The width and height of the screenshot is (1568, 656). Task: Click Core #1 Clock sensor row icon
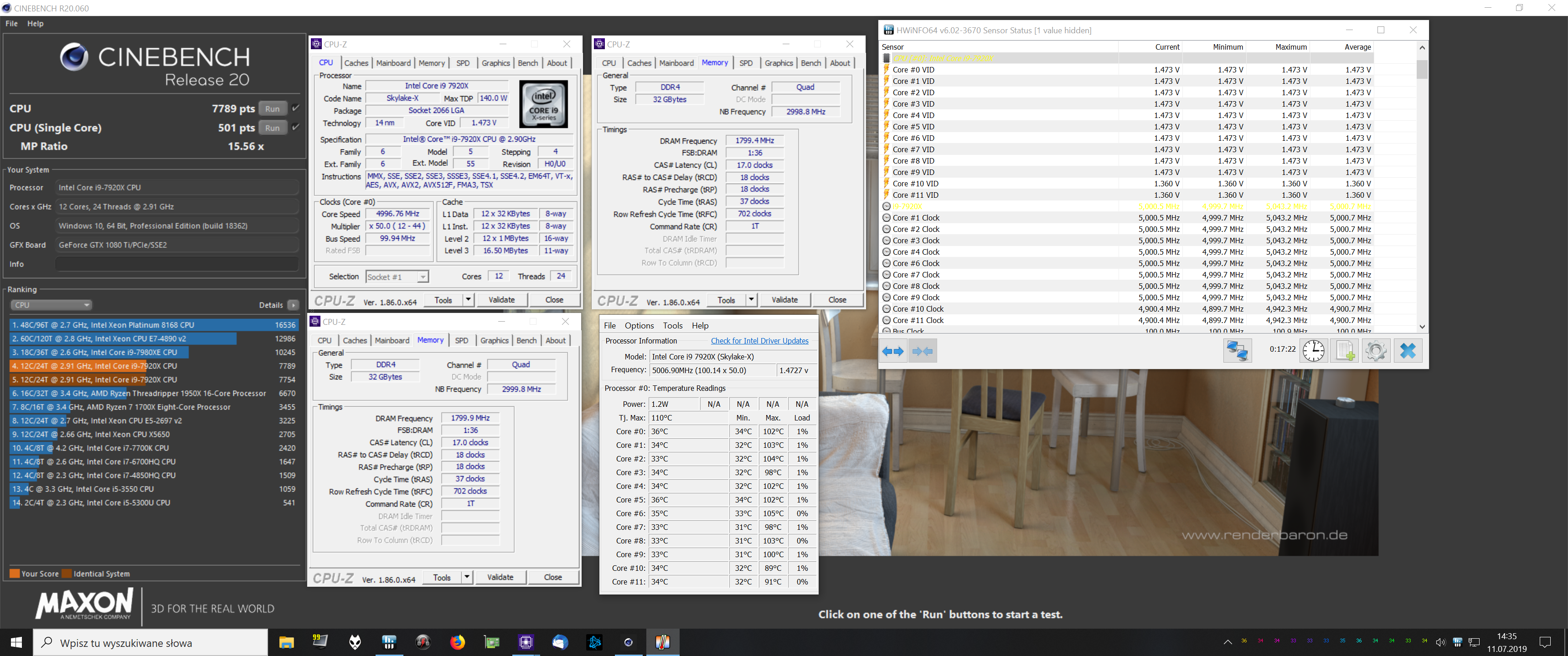point(886,218)
